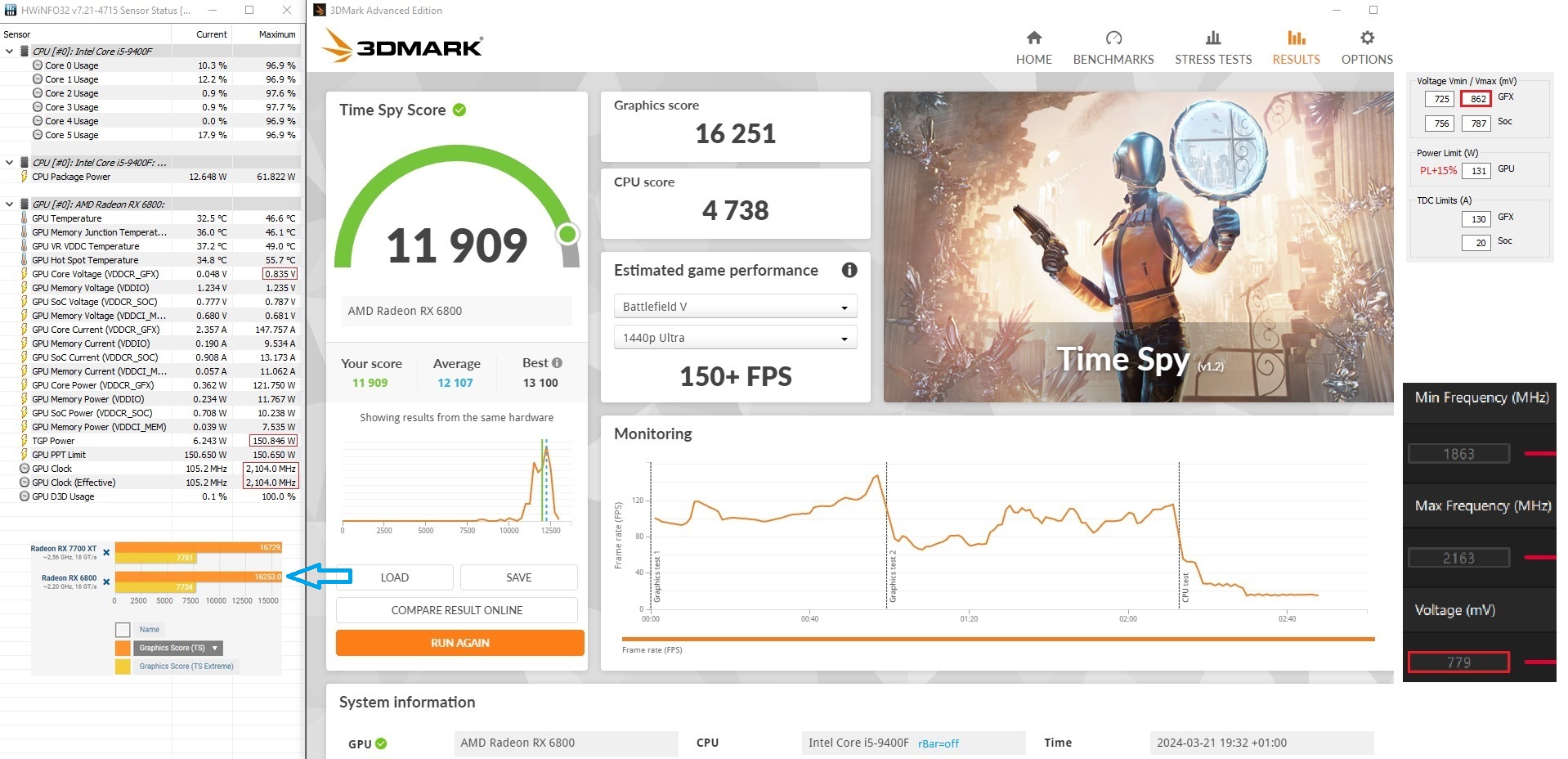The height and width of the screenshot is (759, 1568).
Task: Click the GFX Vmax field showing 862
Action: 1476,99
